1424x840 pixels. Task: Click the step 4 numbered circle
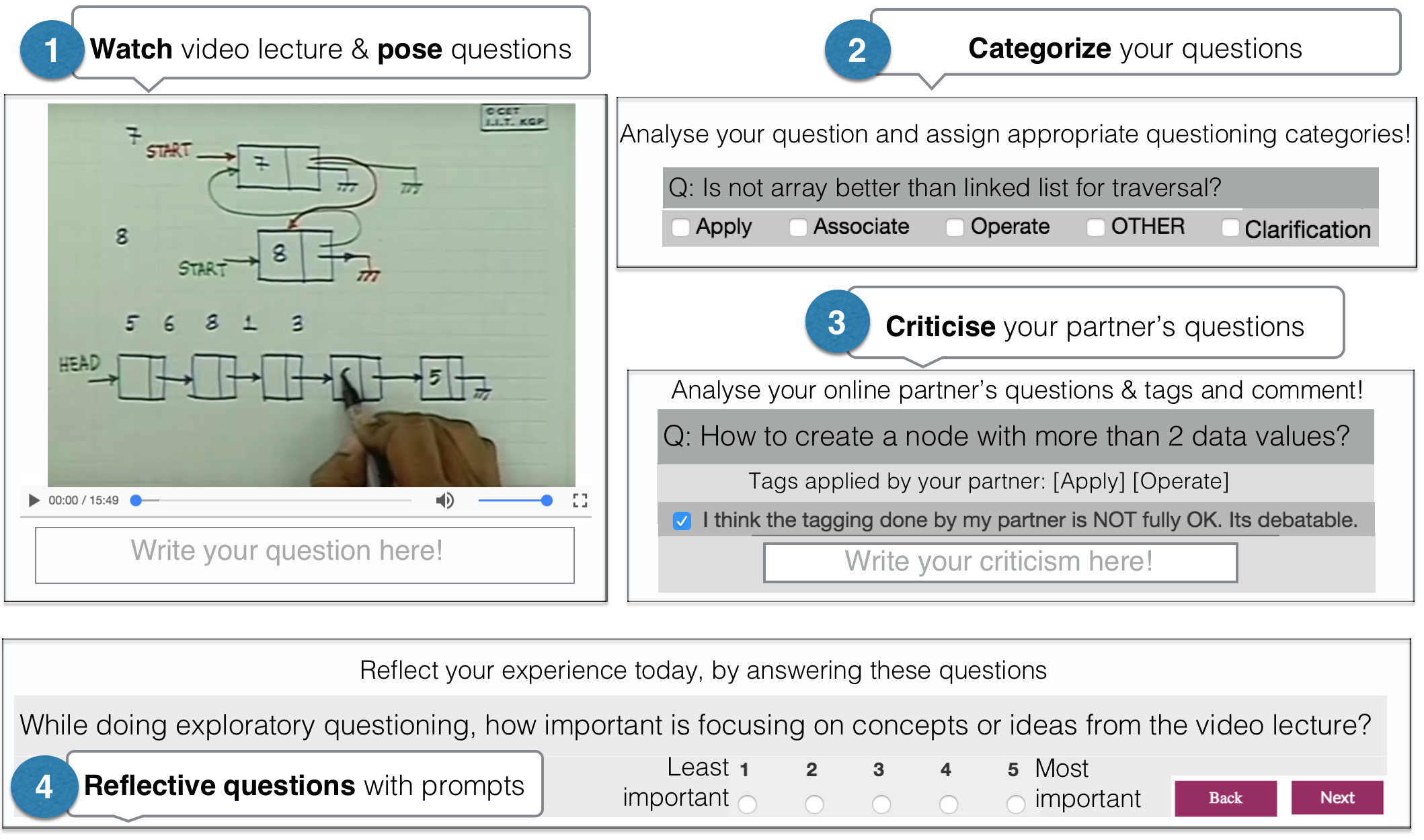tap(43, 787)
